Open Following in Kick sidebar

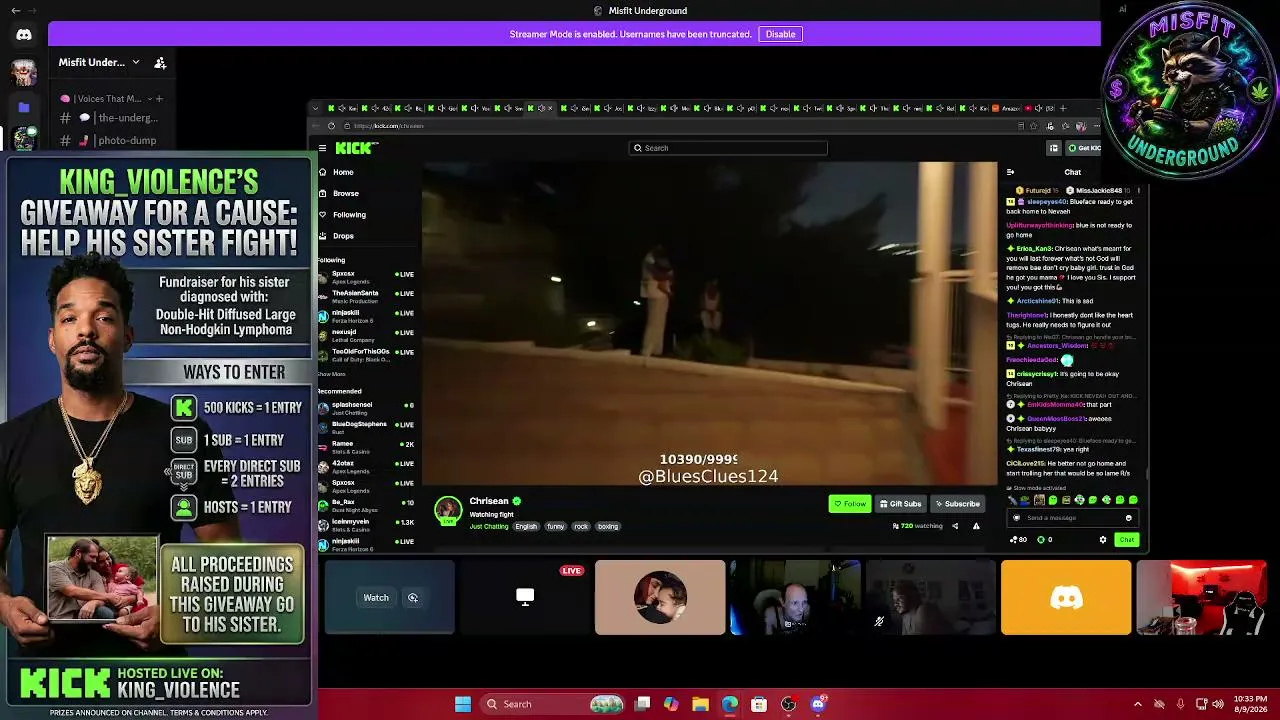tap(349, 214)
